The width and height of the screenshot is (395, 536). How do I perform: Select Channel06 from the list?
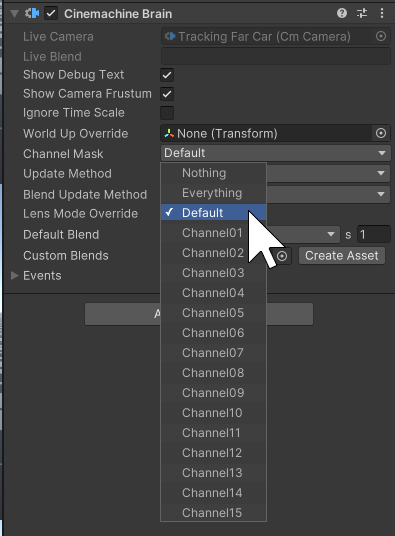pos(214,333)
